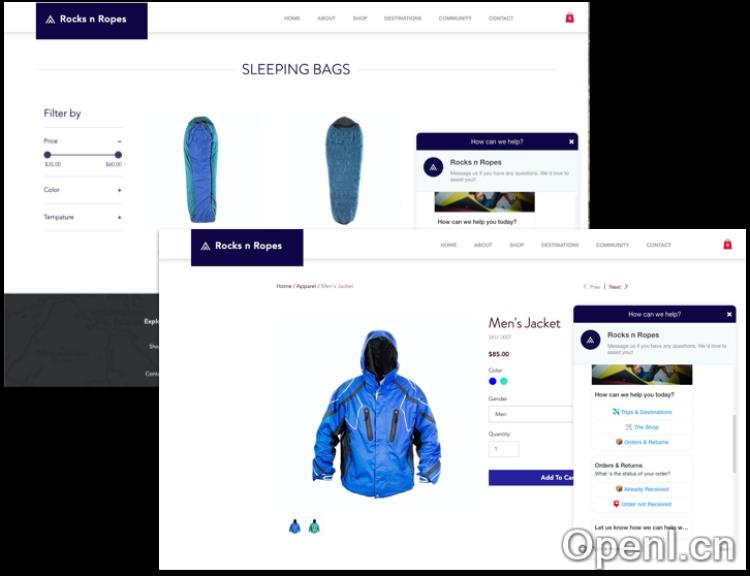
Task: Click the teal jacket thumbnail below the image
Action: 314,526
